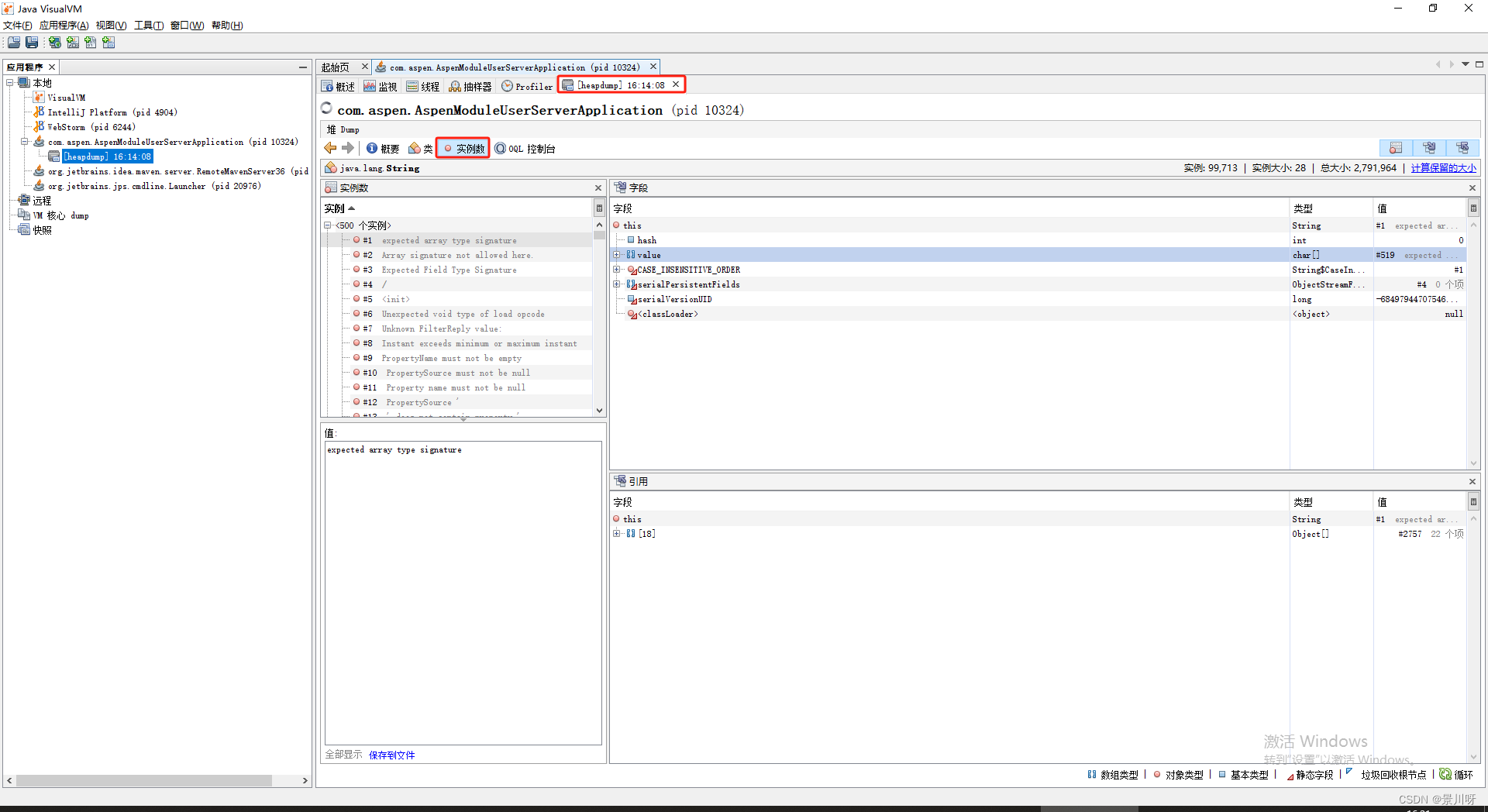Image resolution: width=1488 pixels, height=812 pixels.
Task: Select the 实例数 instances view
Action: pyautogui.click(x=463, y=148)
